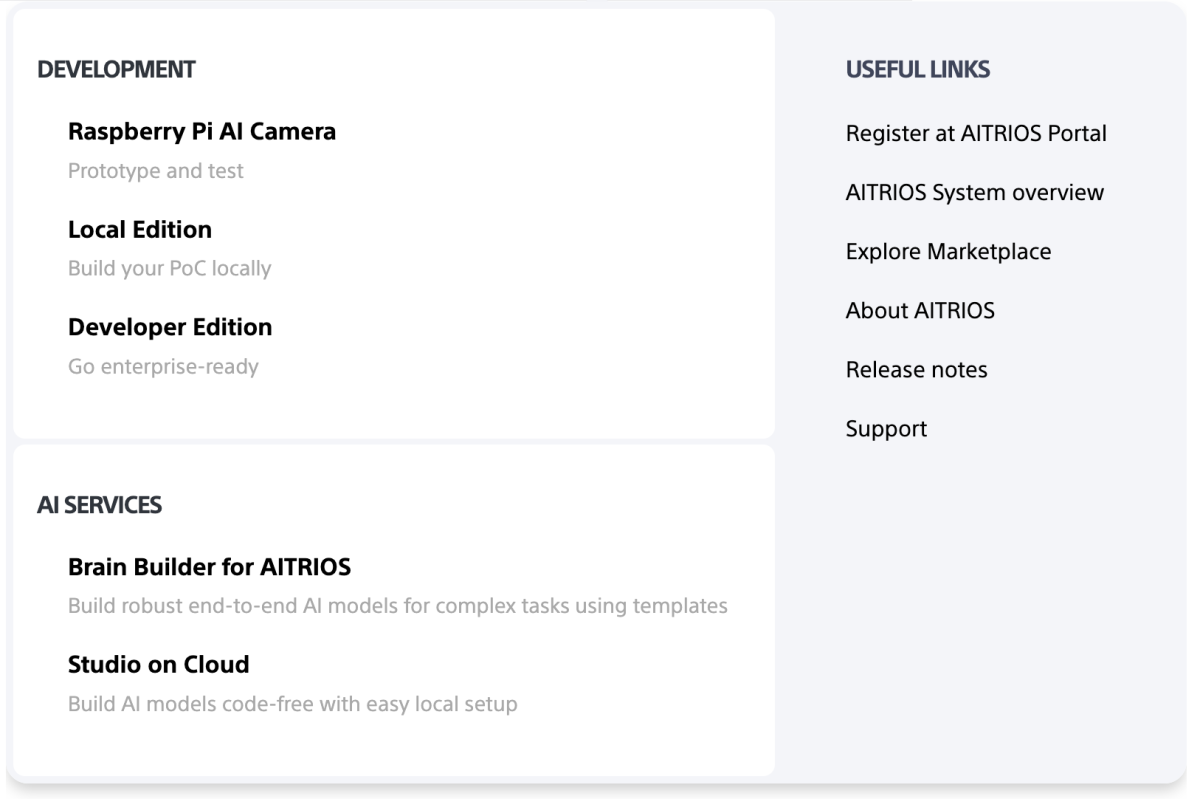The image size is (1200, 799).
Task: Open the About AITRIOS link
Action: [920, 310]
